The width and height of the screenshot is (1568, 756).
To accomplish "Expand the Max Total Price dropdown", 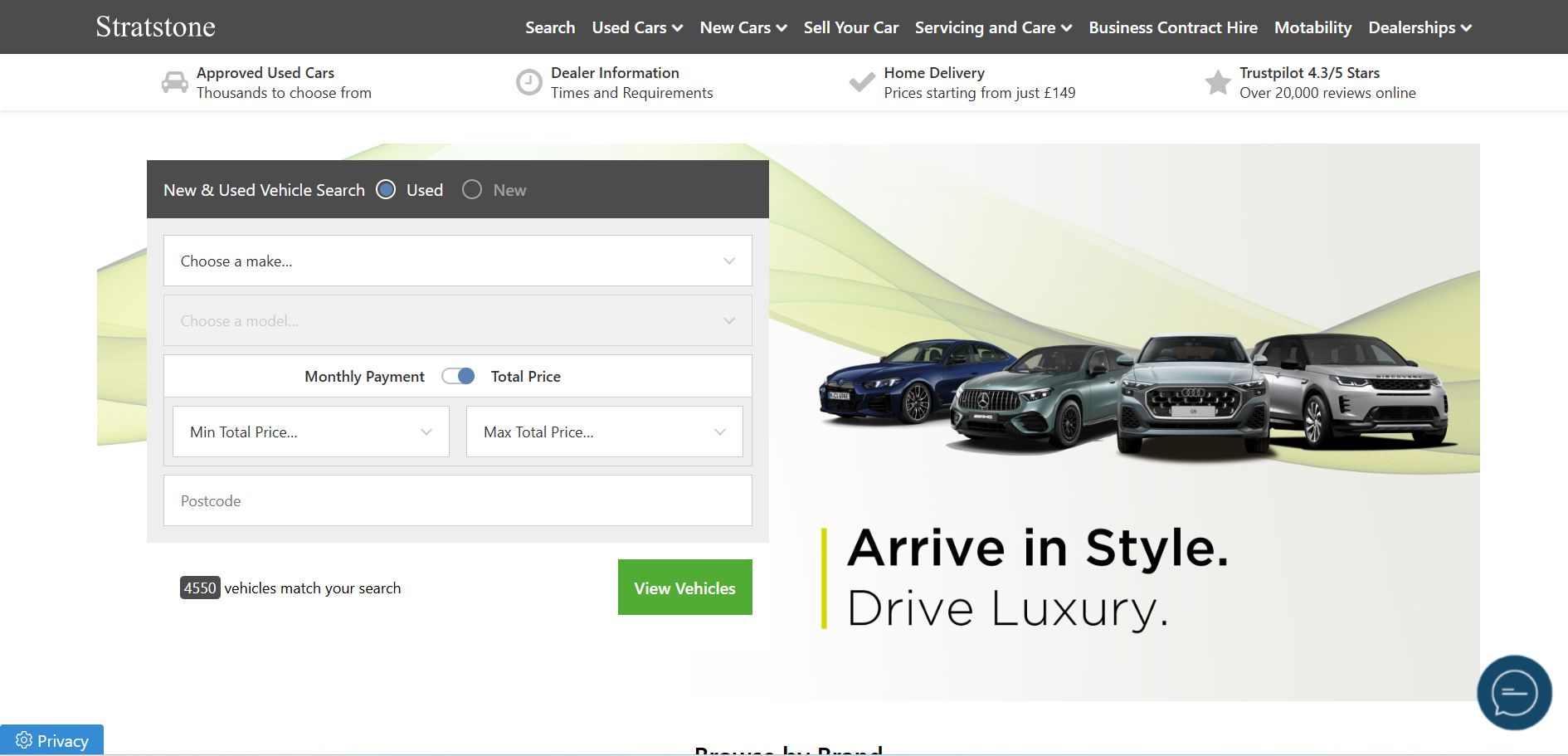I will click(x=604, y=432).
